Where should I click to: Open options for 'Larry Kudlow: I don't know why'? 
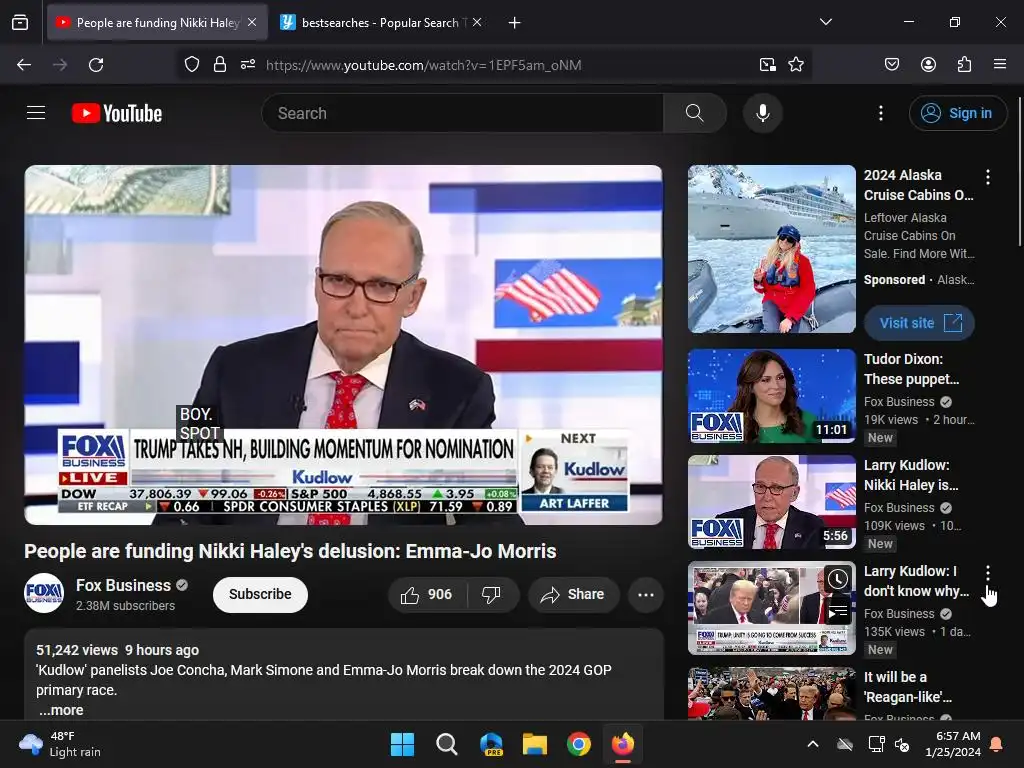(x=988, y=573)
